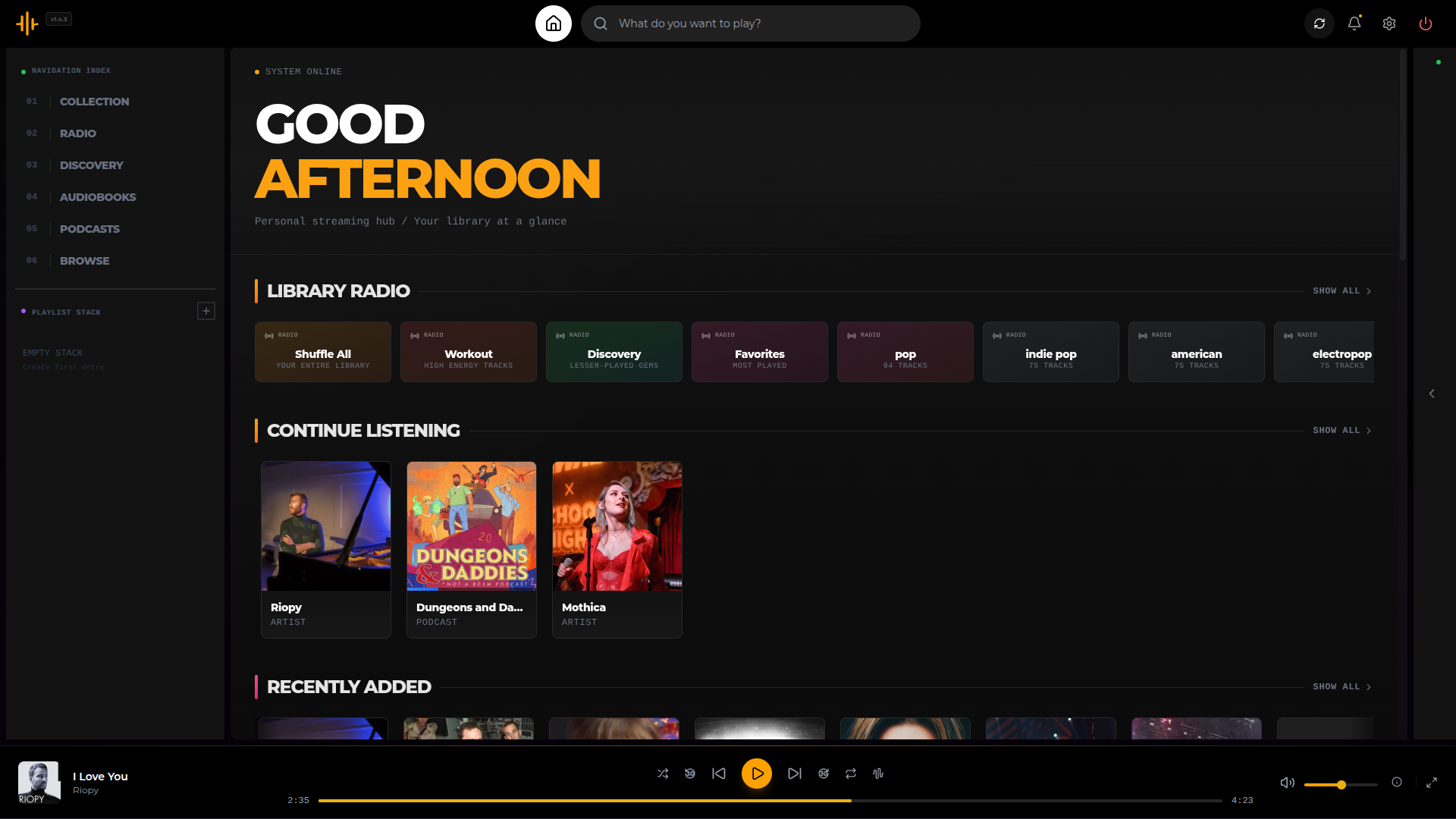Open the settings gear icon
This screenshot has height=819, width=1456.
pyautogui.click(x=1389, y=24)
